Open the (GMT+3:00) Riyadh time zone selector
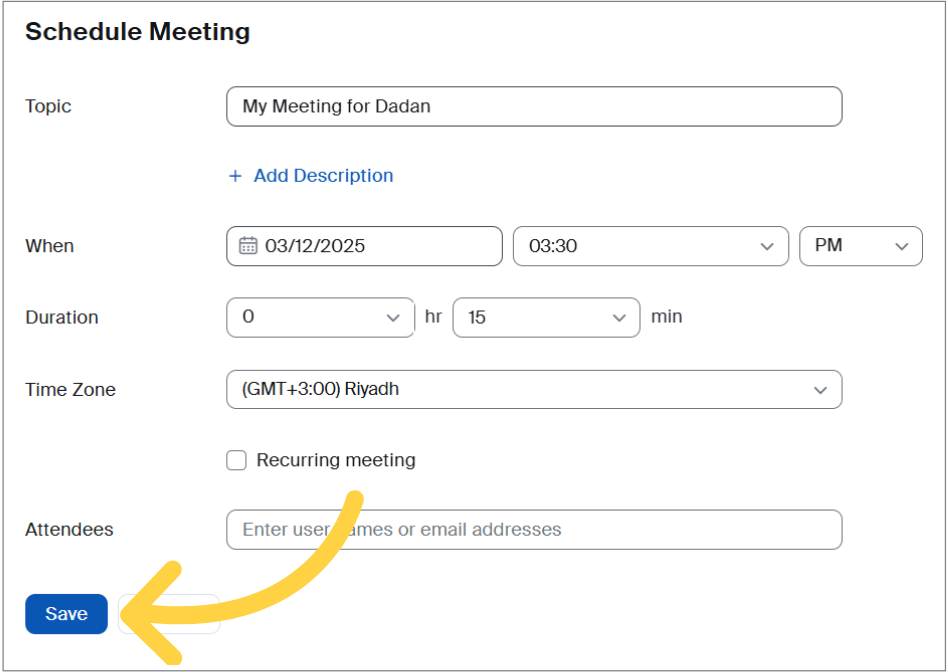The width and height of the screenshot is (948, 672). (533, 389)
